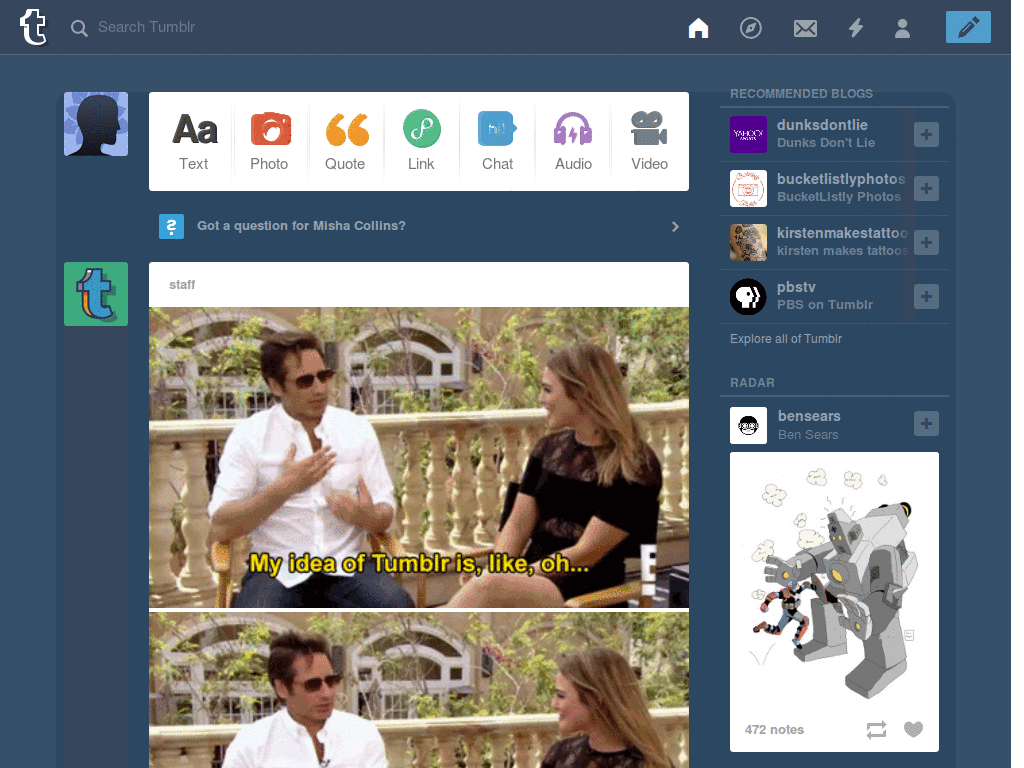Open 'Got a question for Misha Collins?' link
The width and height of the screenshot is (1024, 768).
tap(301, 226)
